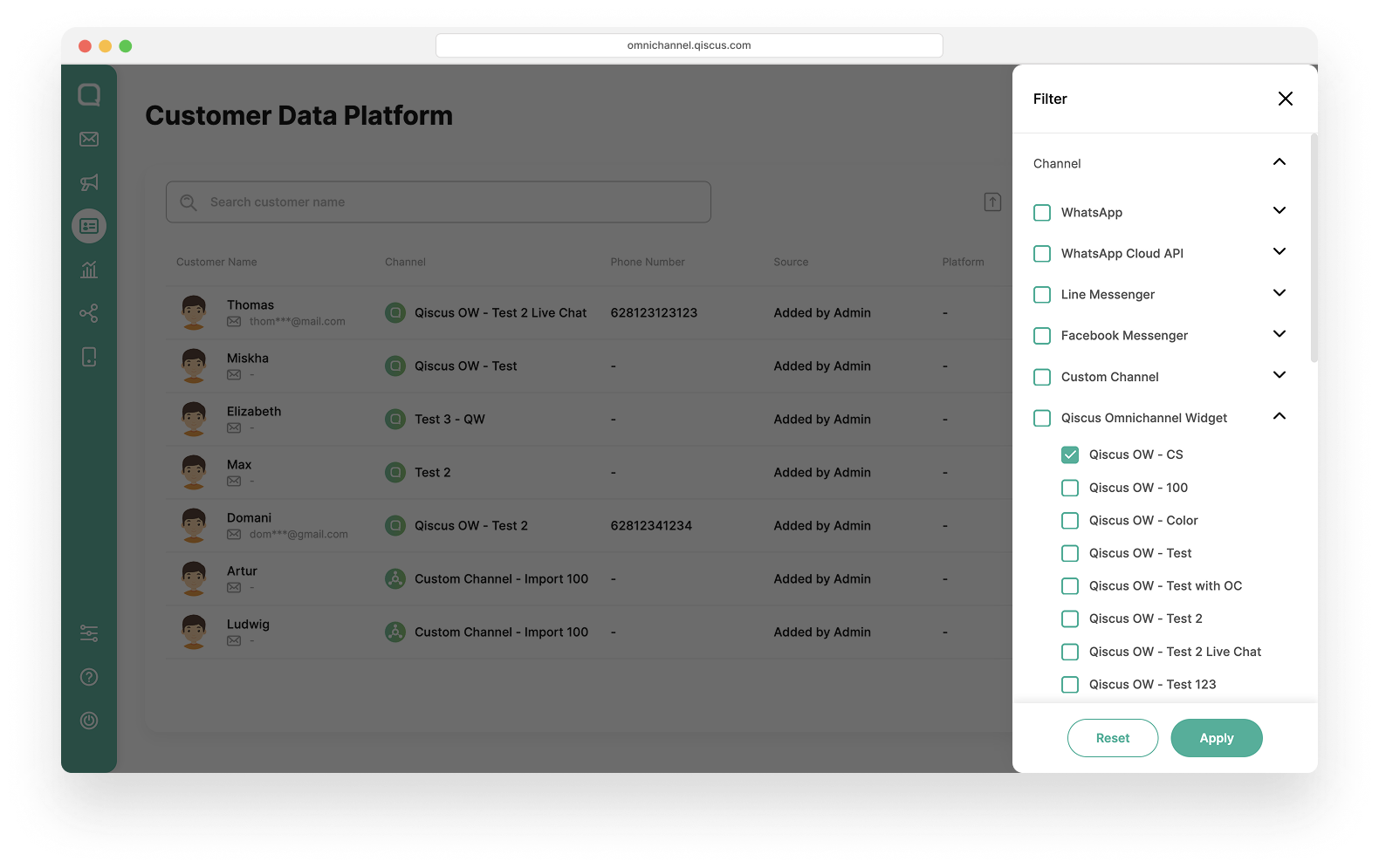Click the Phone Number column header
1379x868 pixels.
pos(648,262)
